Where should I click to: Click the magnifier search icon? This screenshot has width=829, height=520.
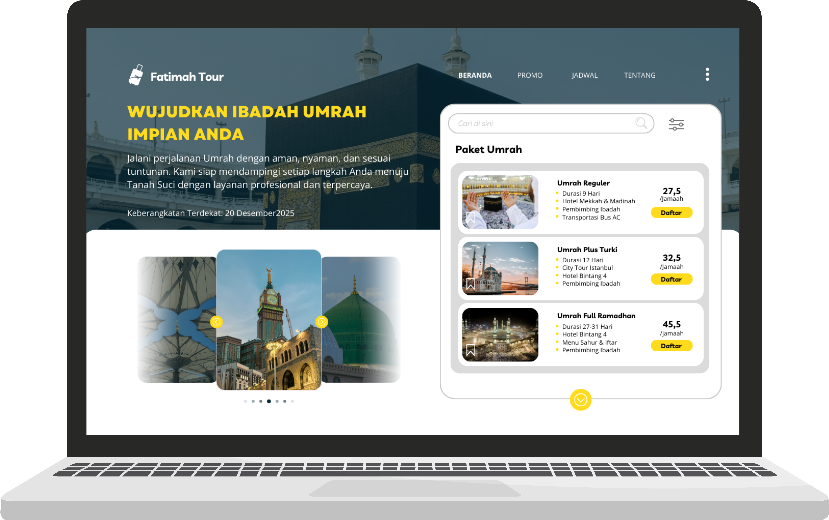(x=641, y=123)
